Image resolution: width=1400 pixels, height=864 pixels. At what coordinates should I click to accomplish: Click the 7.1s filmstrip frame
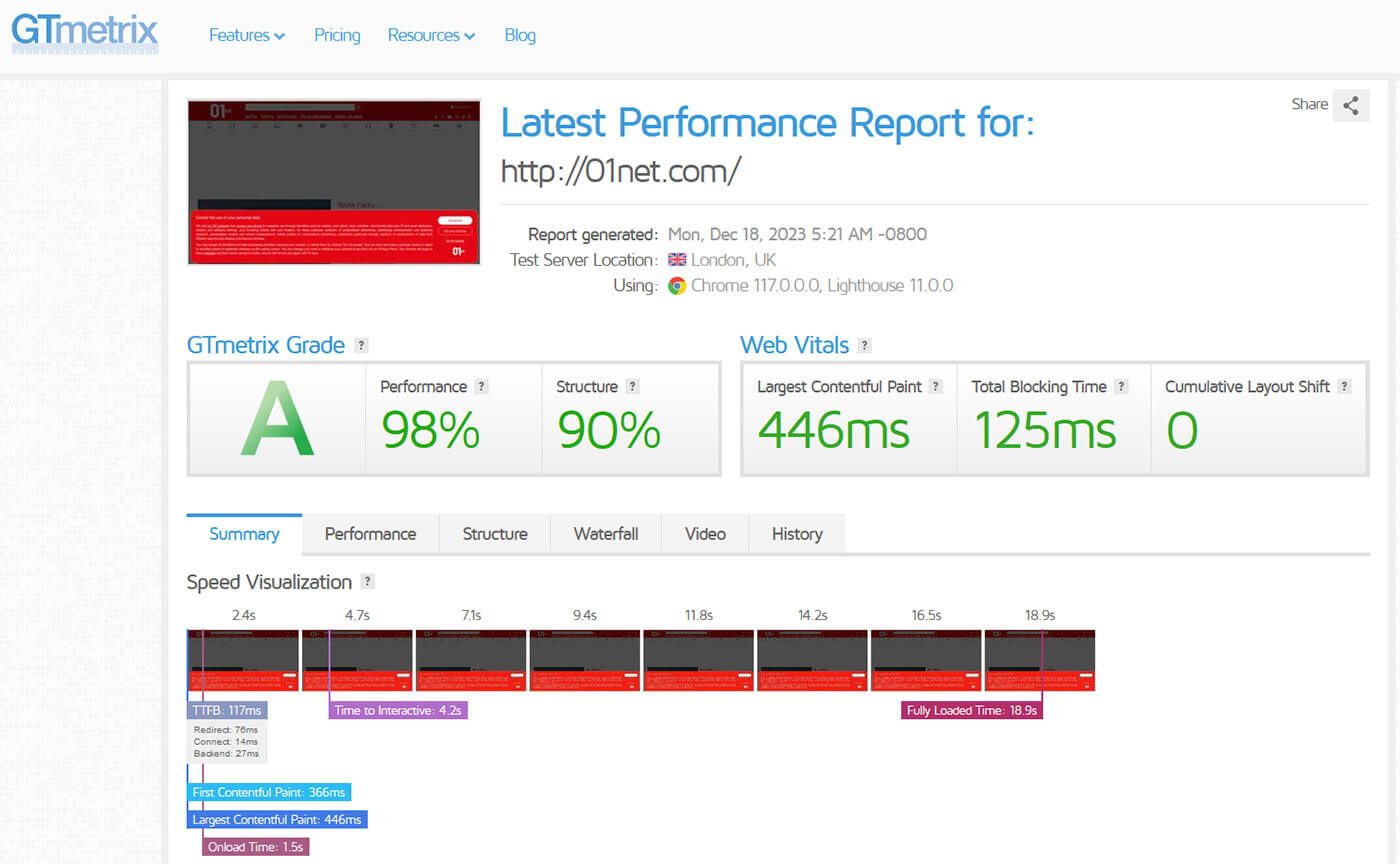coord(471,660)
